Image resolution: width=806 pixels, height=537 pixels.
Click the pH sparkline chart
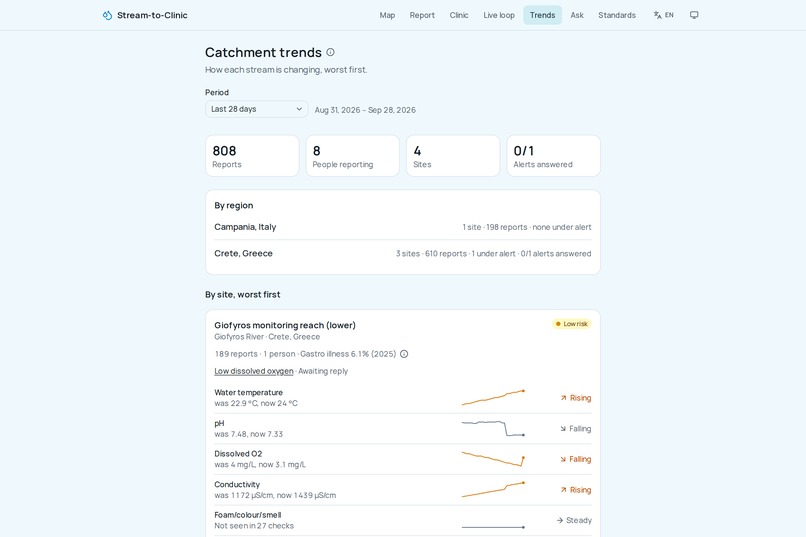[x=493, y=429]
